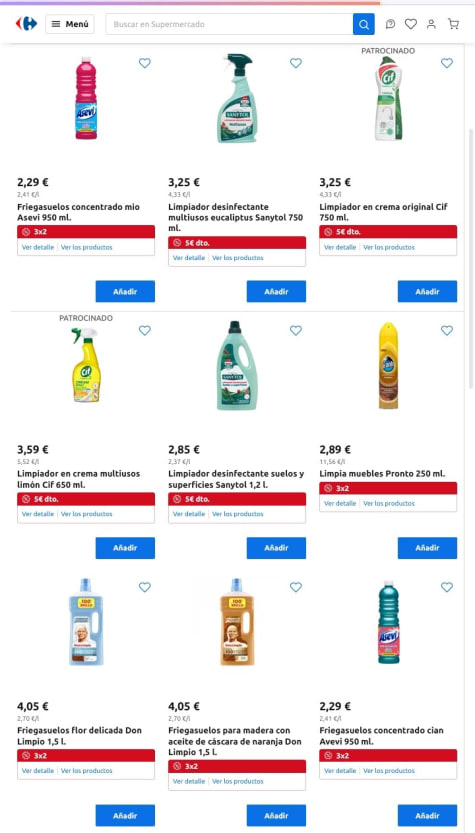Open the user account icon
The height and width of the screenshot is (833, 475).
[431, 24]
